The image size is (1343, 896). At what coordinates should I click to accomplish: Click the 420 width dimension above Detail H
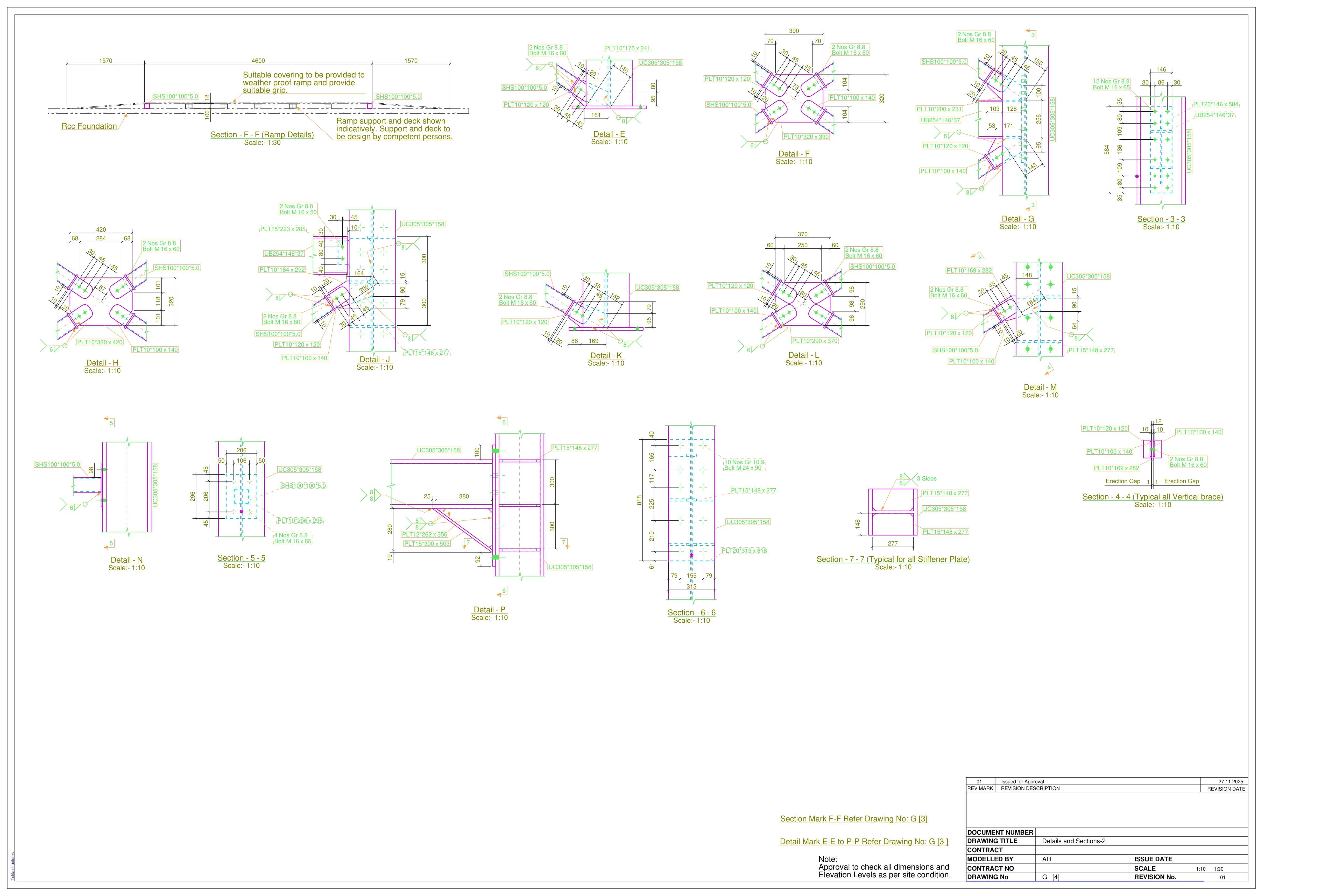[101, 230]
